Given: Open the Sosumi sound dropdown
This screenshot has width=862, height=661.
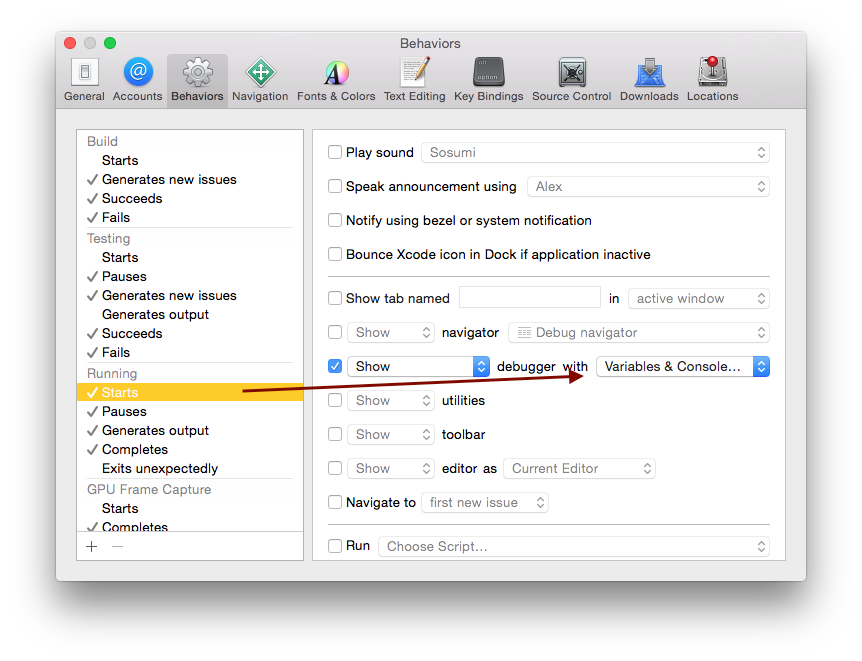Looking at the screenshot, I should click(595, 152).
